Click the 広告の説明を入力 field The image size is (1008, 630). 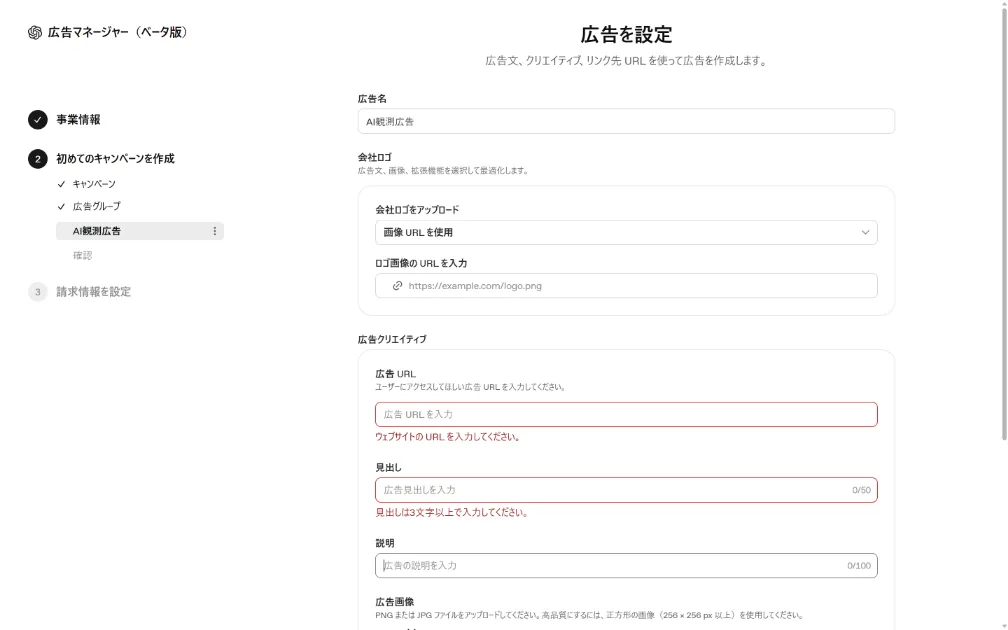coord(626,566)
